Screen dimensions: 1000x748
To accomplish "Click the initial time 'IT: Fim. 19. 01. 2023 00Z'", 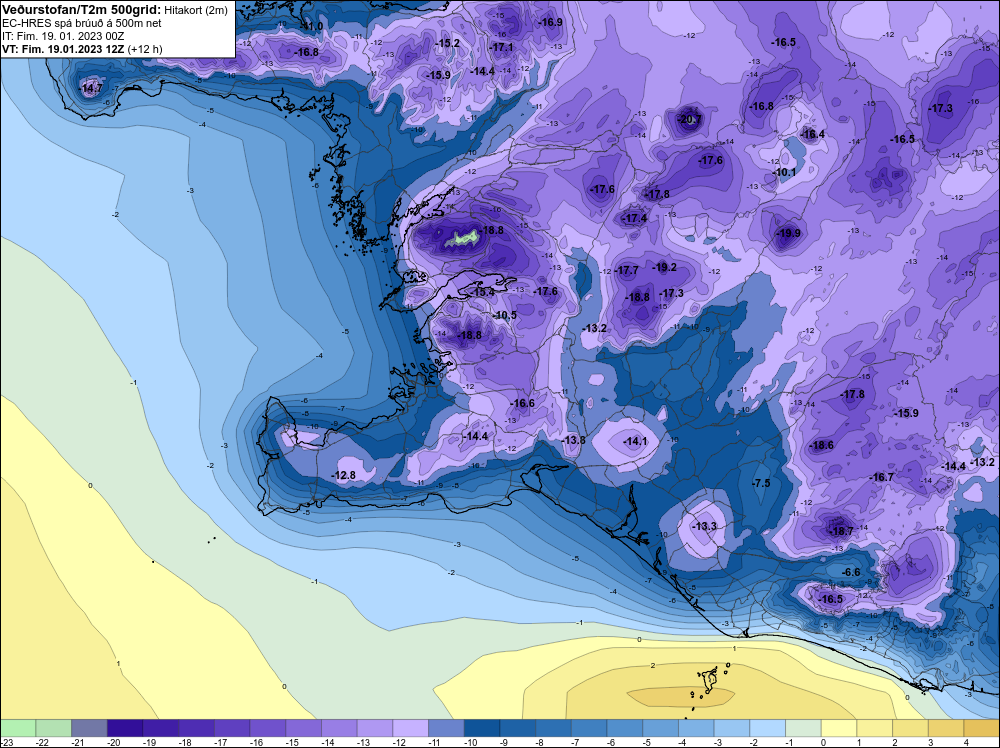I will [63, 36].
